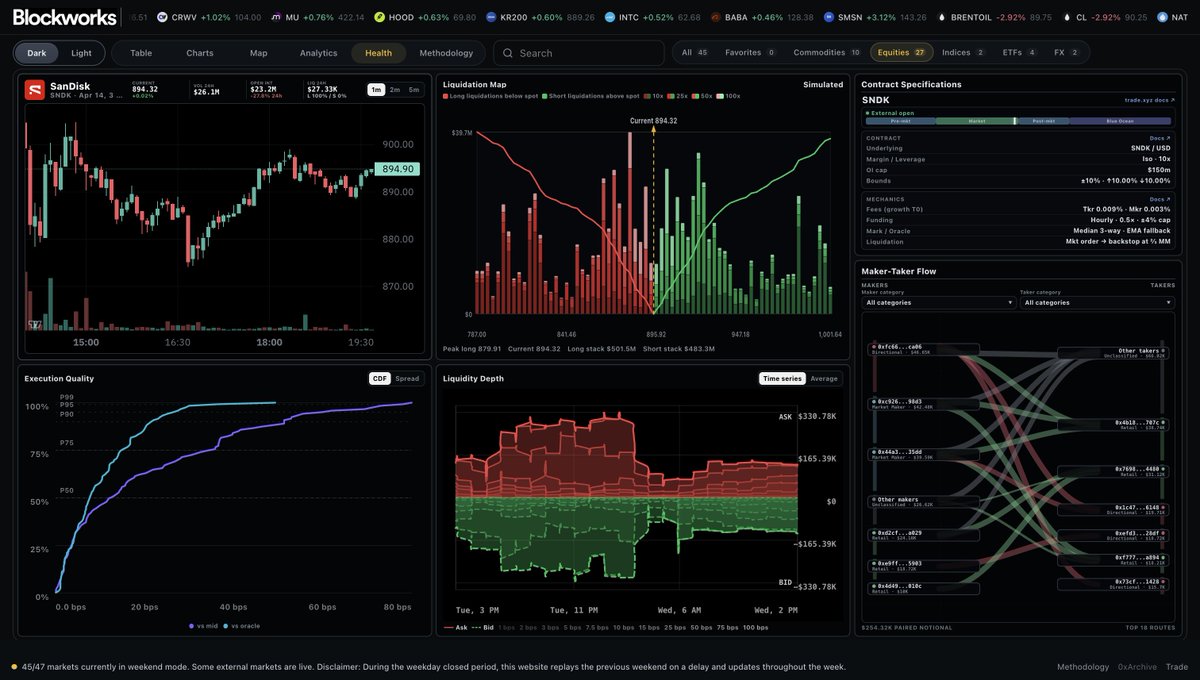Open the Taker category dropdown
The width and height of the screenshot is (1200, 680).
tap(1097, 302)
